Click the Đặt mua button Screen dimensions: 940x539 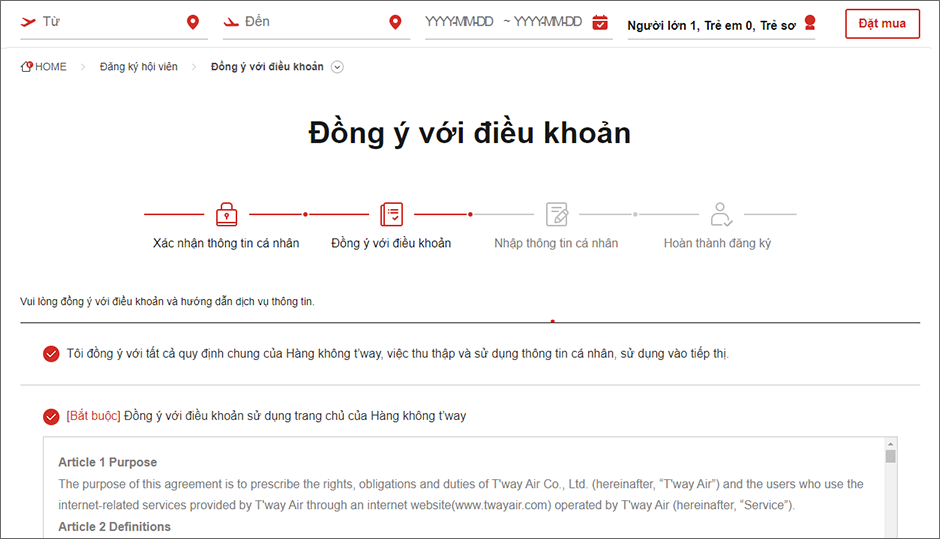click(881, 23)
